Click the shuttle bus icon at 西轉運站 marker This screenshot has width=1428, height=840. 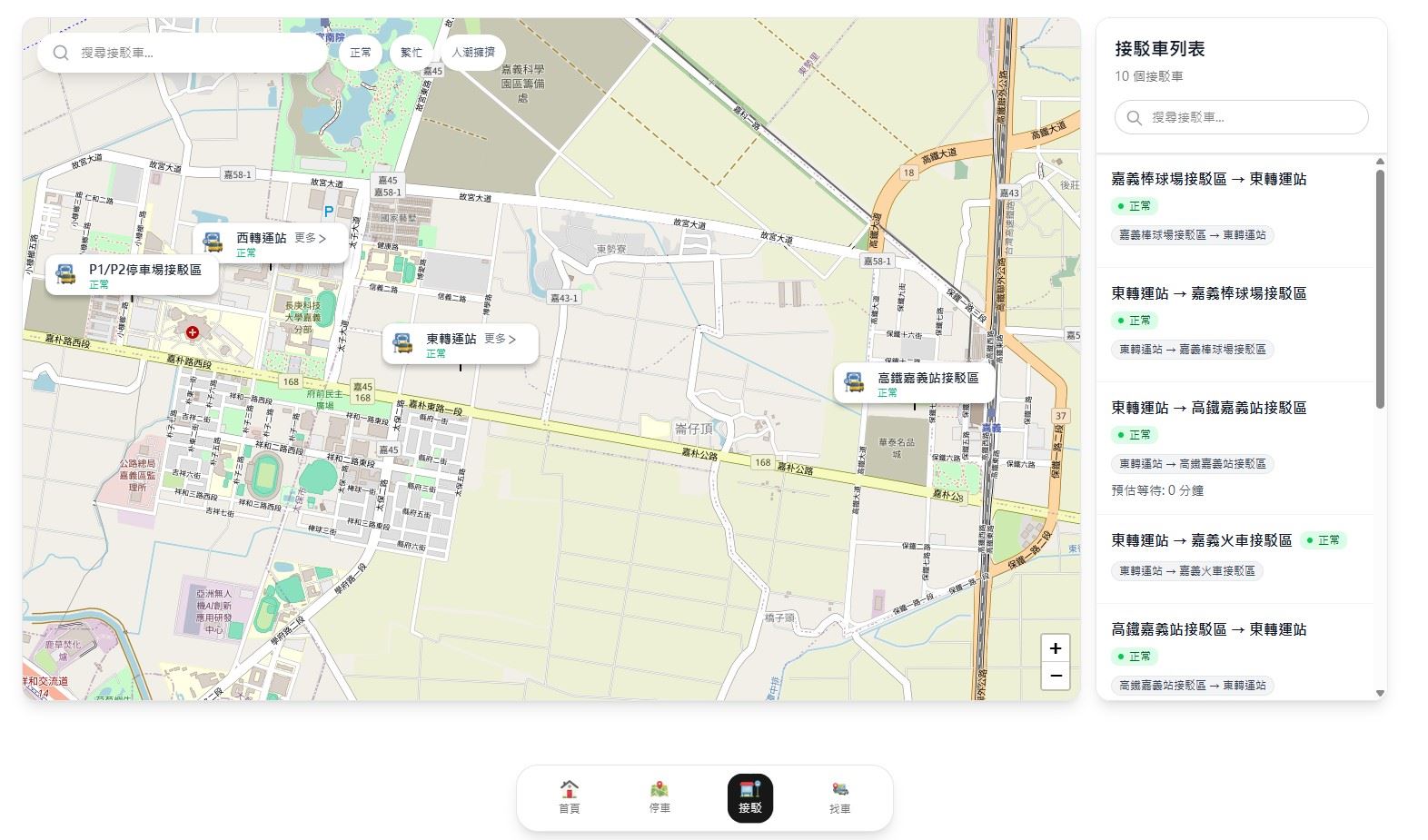pyautogui.click(x=213, y=243)
